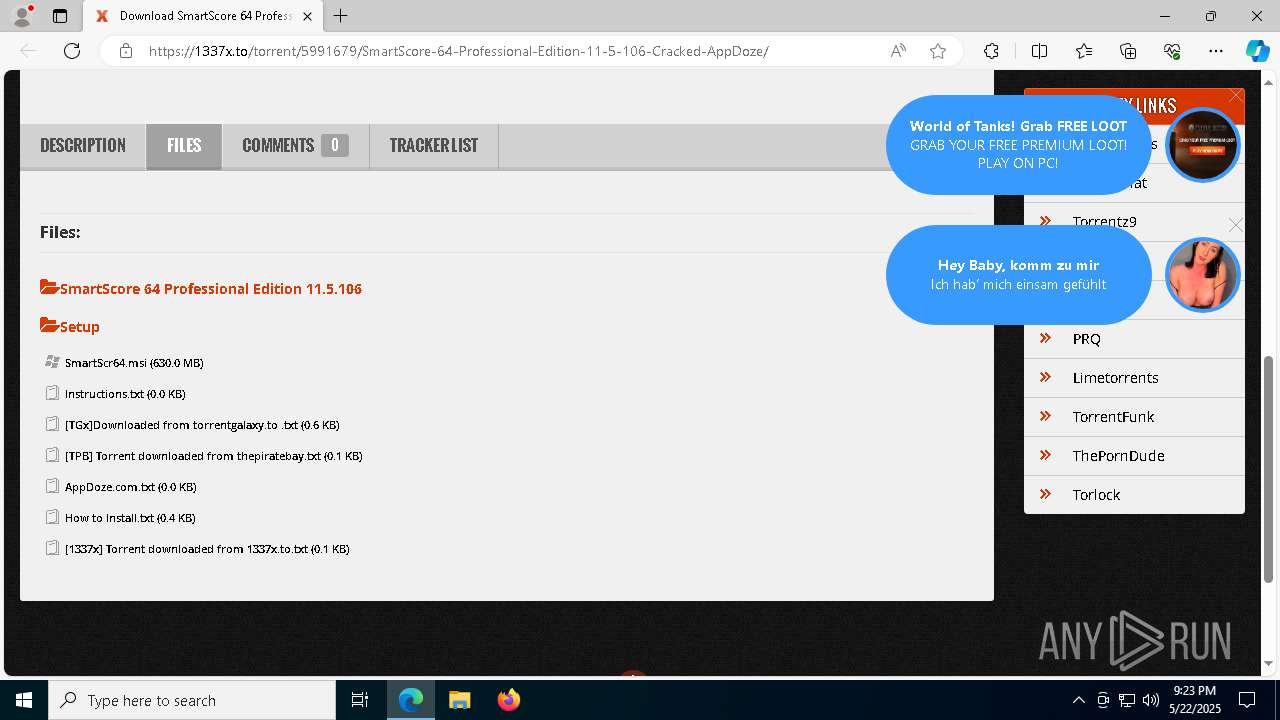
Task: Refresh the current page
Action: [72, 51]
